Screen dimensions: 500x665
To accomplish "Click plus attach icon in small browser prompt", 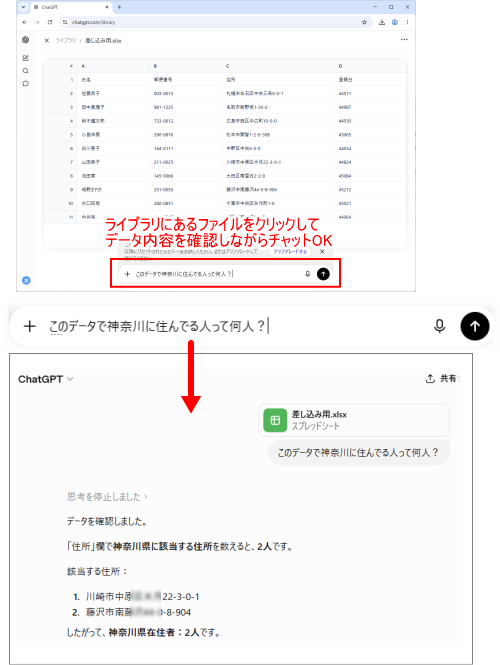I will click(x=127, y=274).
